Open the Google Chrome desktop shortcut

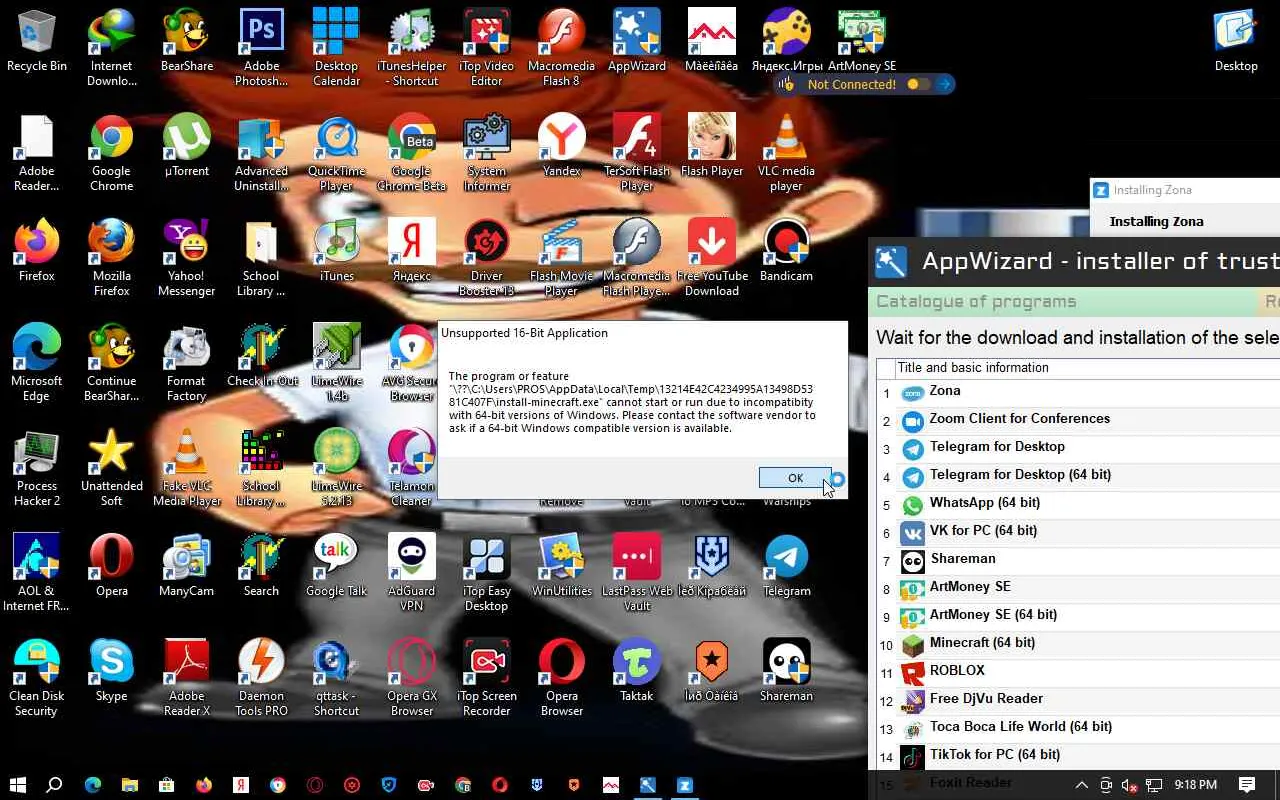click(112, 153)
